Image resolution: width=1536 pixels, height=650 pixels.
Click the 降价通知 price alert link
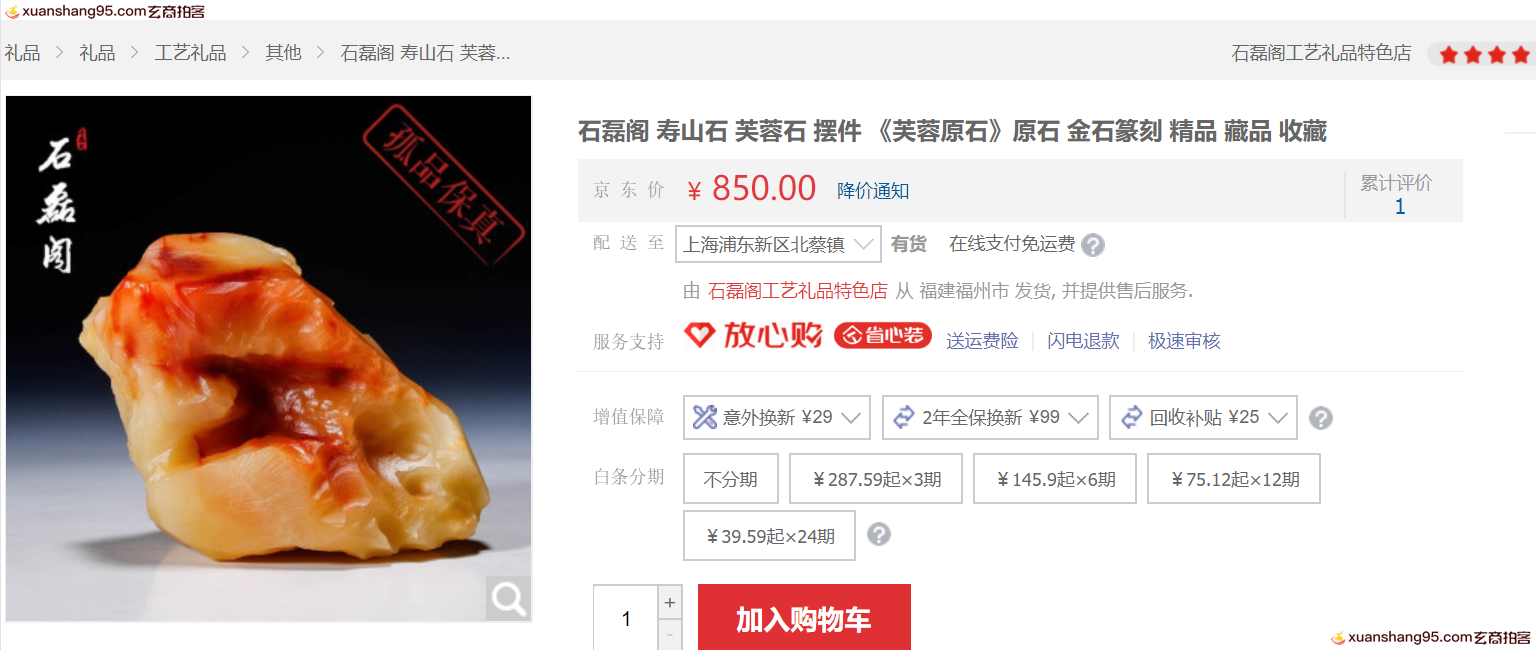(873, 190)
